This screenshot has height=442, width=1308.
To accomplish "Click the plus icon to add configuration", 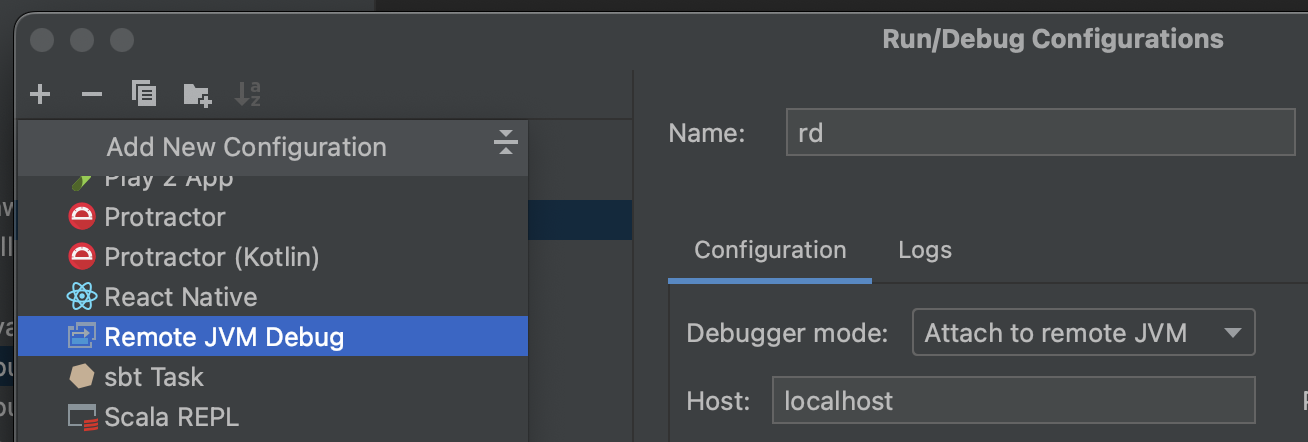I will coord(40,95).
